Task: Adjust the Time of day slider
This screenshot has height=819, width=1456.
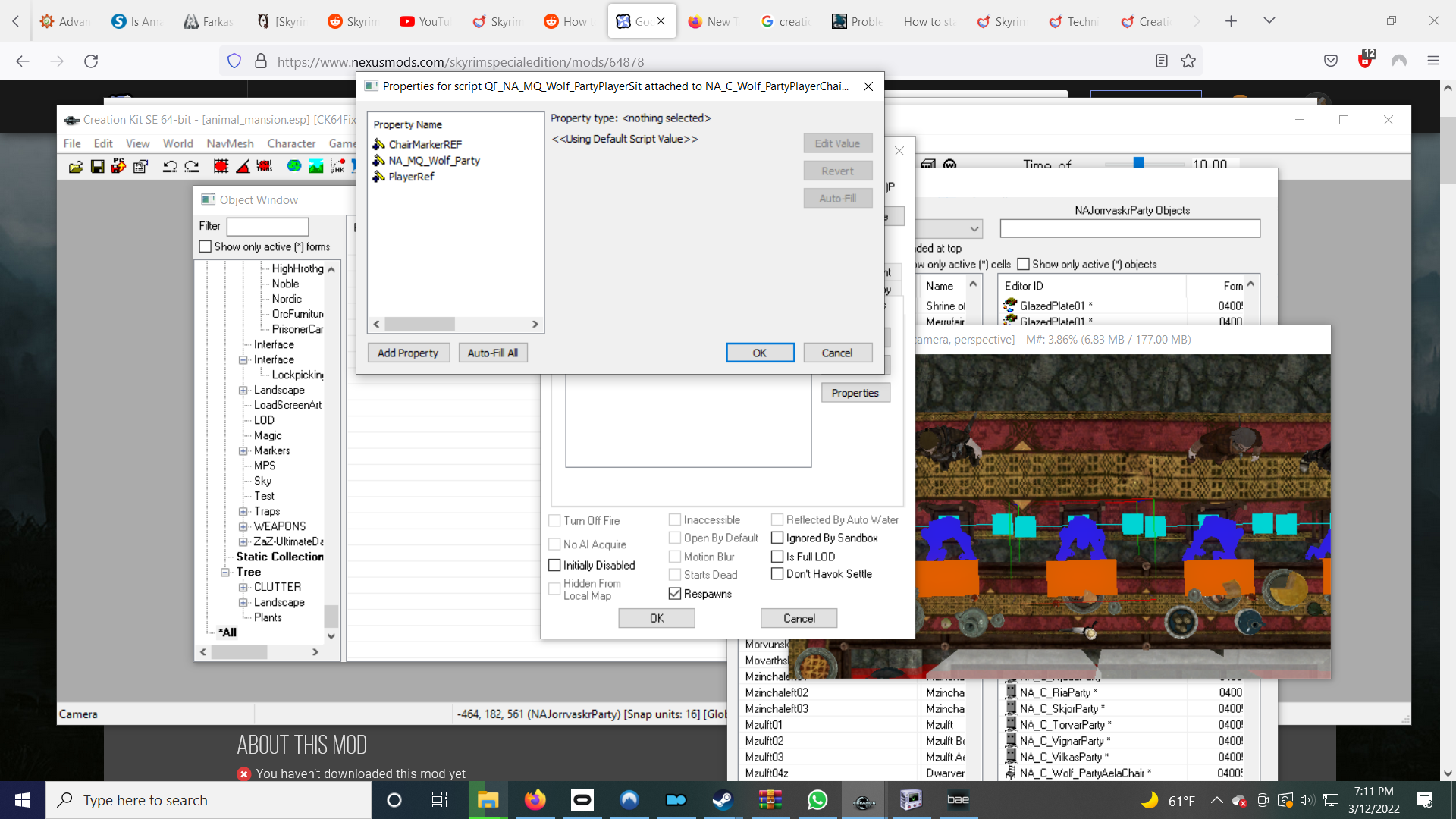Action: (1138, 164)
